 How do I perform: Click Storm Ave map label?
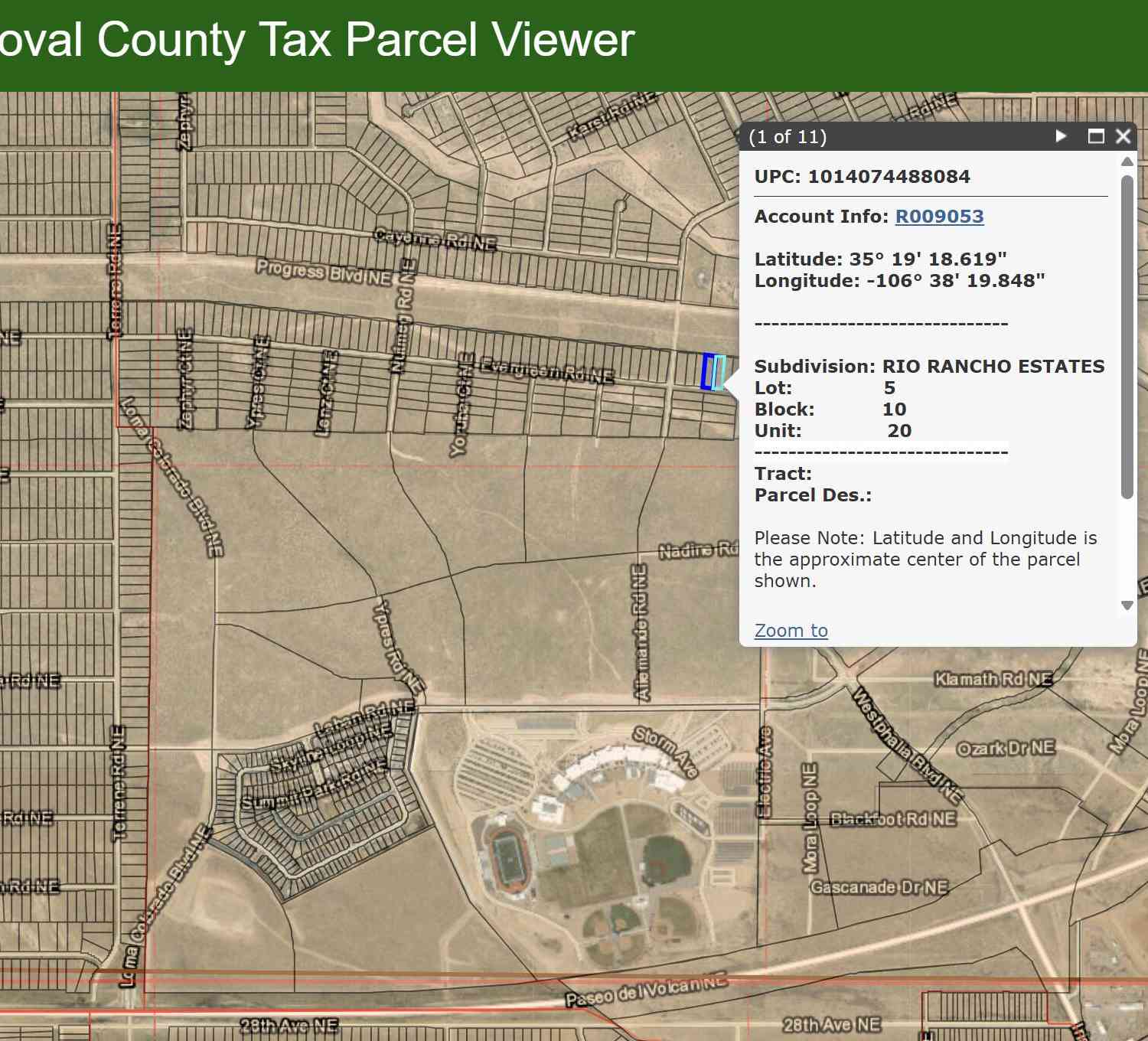tap(665, 752)
